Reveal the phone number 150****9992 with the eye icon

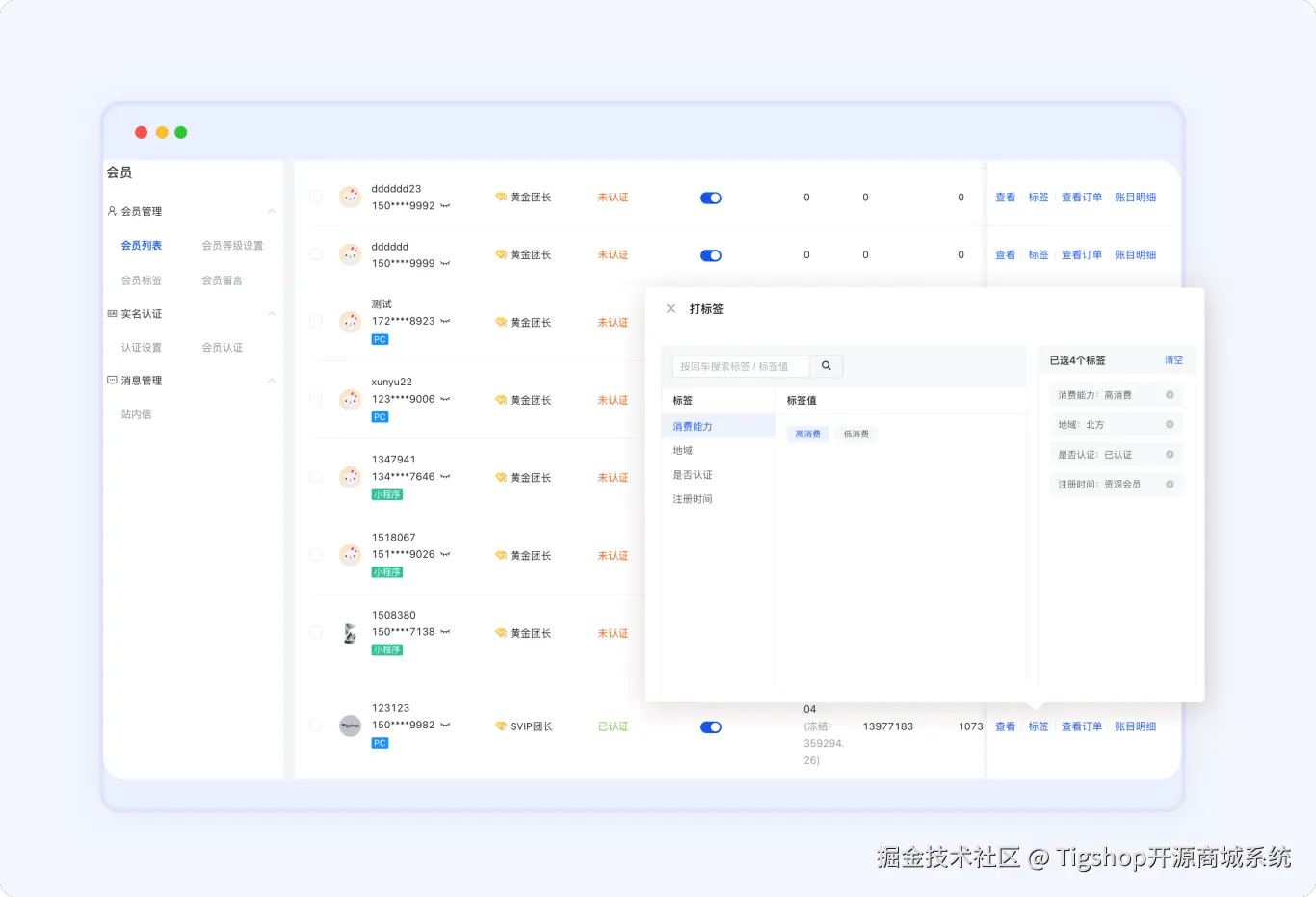click(445, 206)
